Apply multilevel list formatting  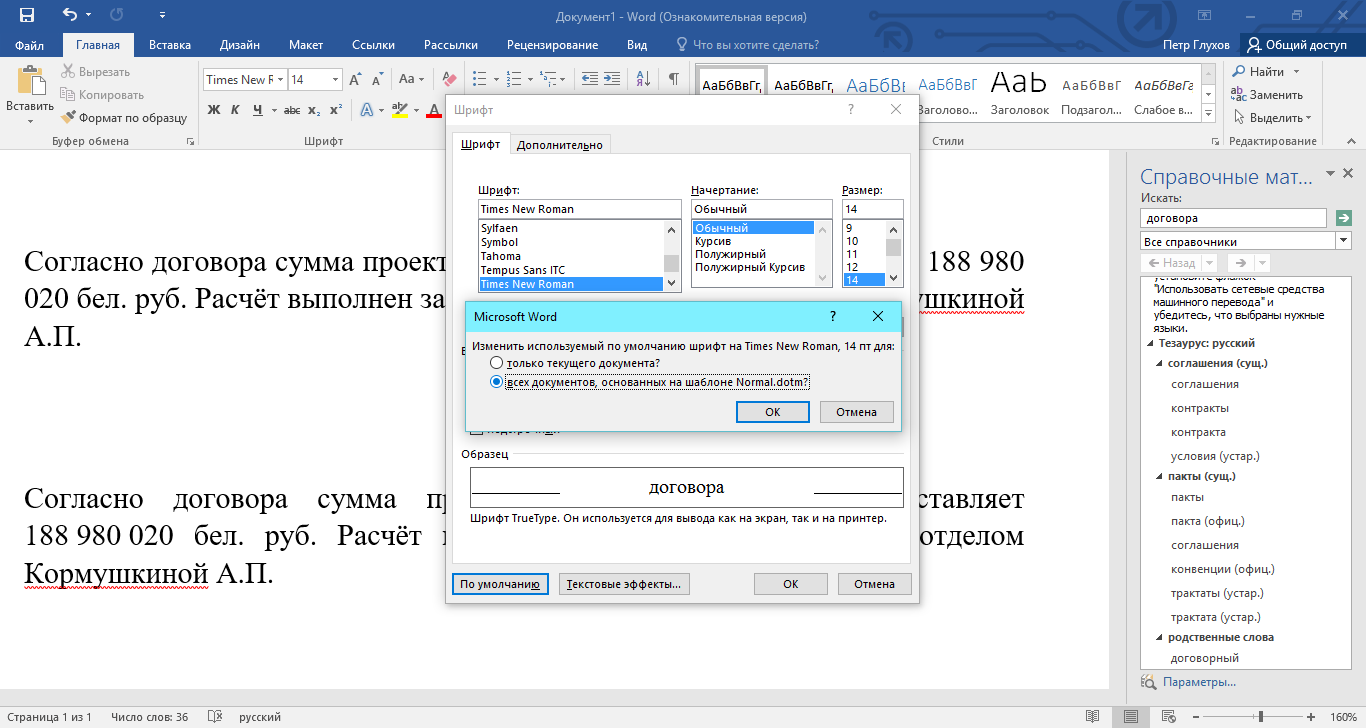pyautogui.click(x=550, y=79)
